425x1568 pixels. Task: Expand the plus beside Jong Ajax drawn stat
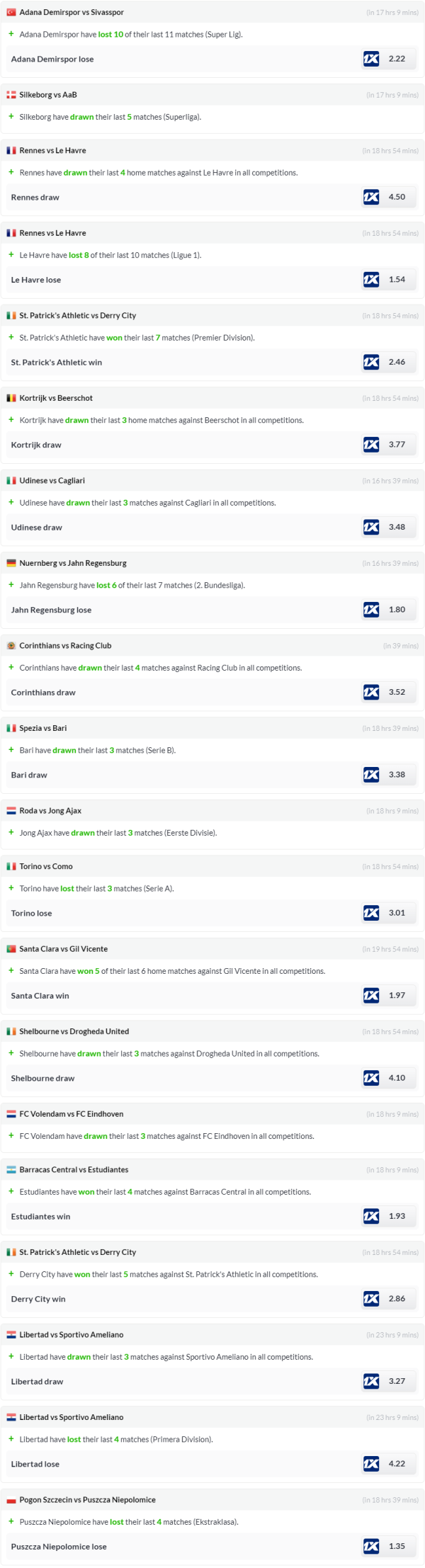pos(11,832)
